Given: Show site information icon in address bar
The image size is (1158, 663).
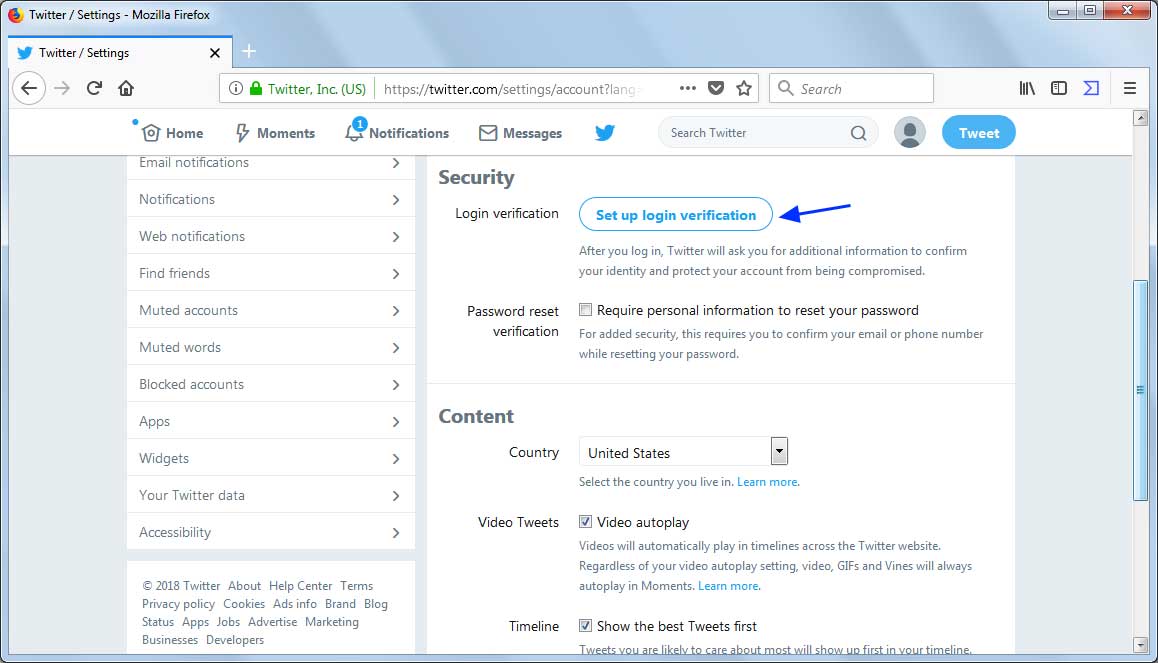Looking at the screenshot, I should click(236, 89).
